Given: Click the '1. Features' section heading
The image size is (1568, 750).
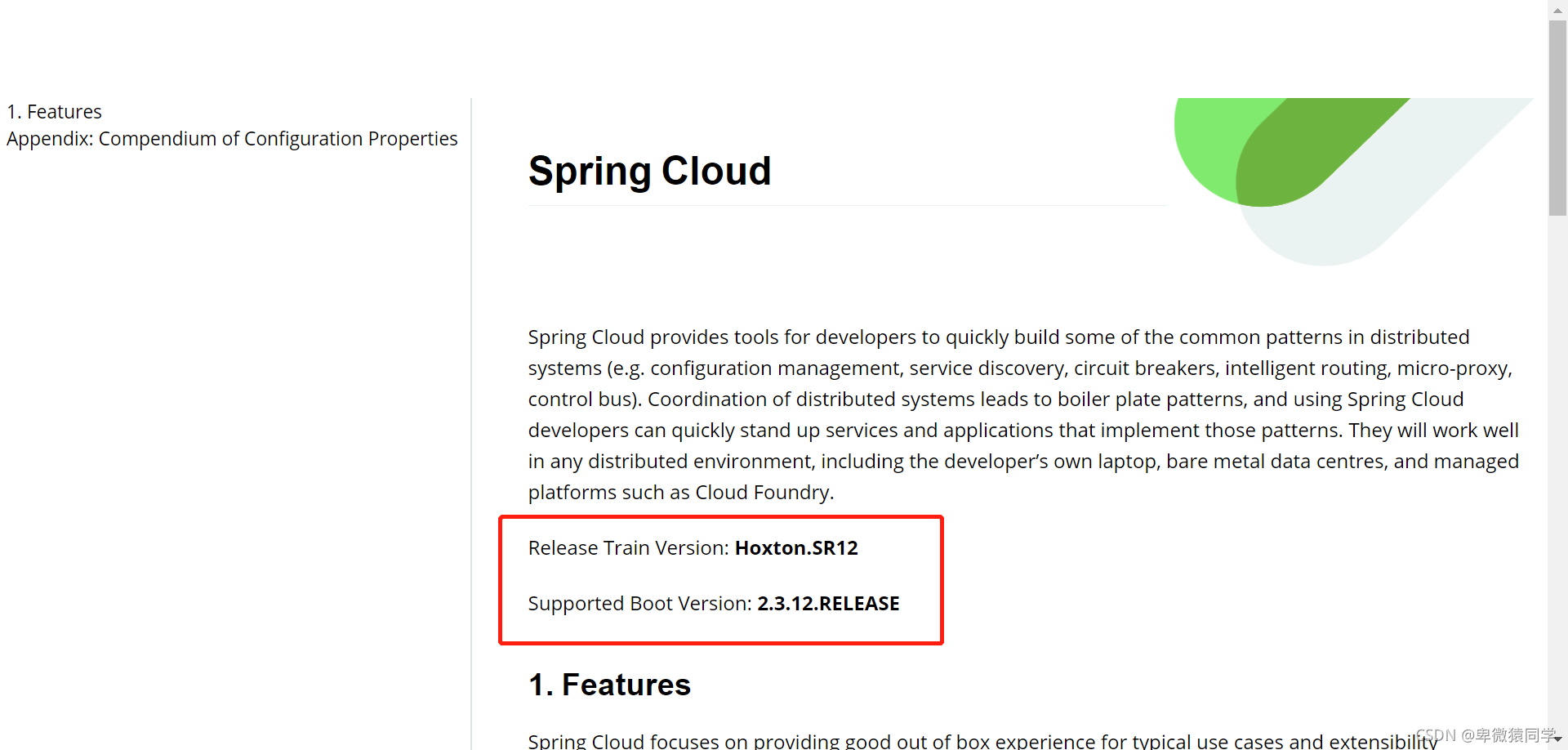Looking at the screenshot, I should point(609,685).
